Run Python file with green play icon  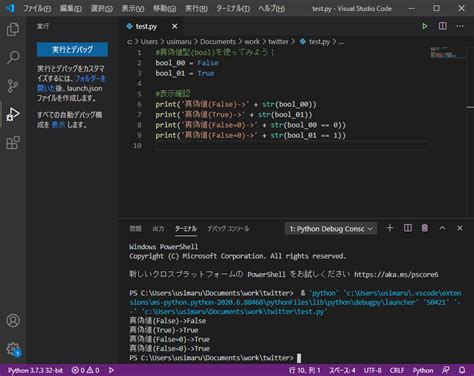425,26
